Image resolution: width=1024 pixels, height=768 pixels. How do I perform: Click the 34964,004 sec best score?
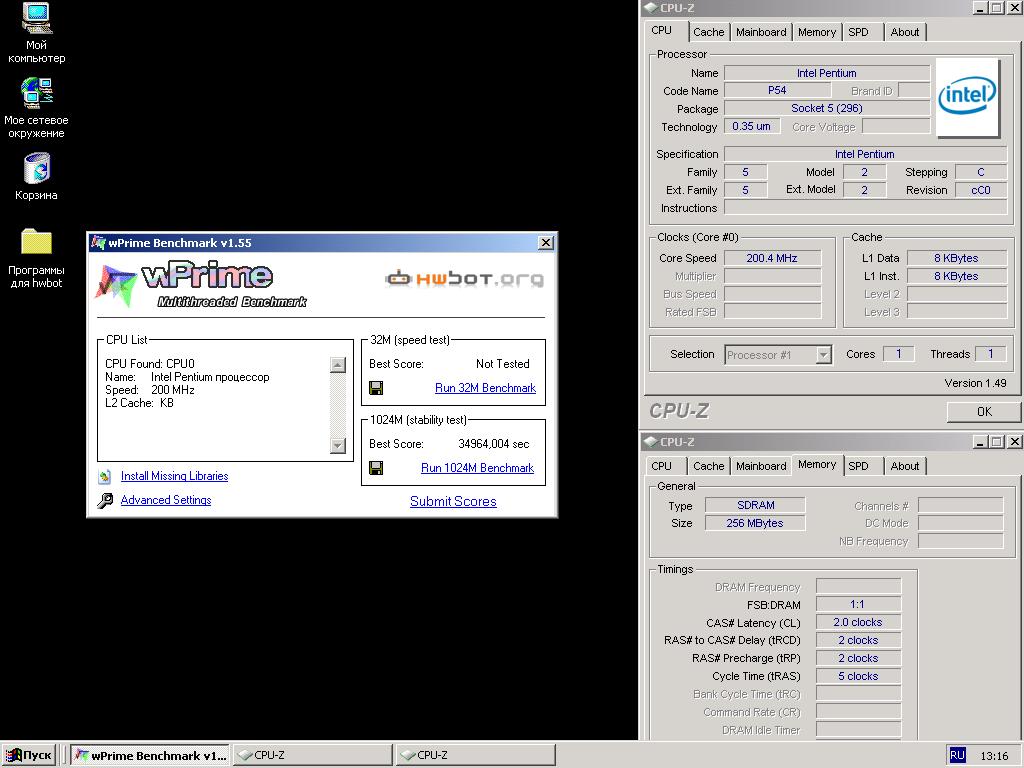tap(494, 444)
